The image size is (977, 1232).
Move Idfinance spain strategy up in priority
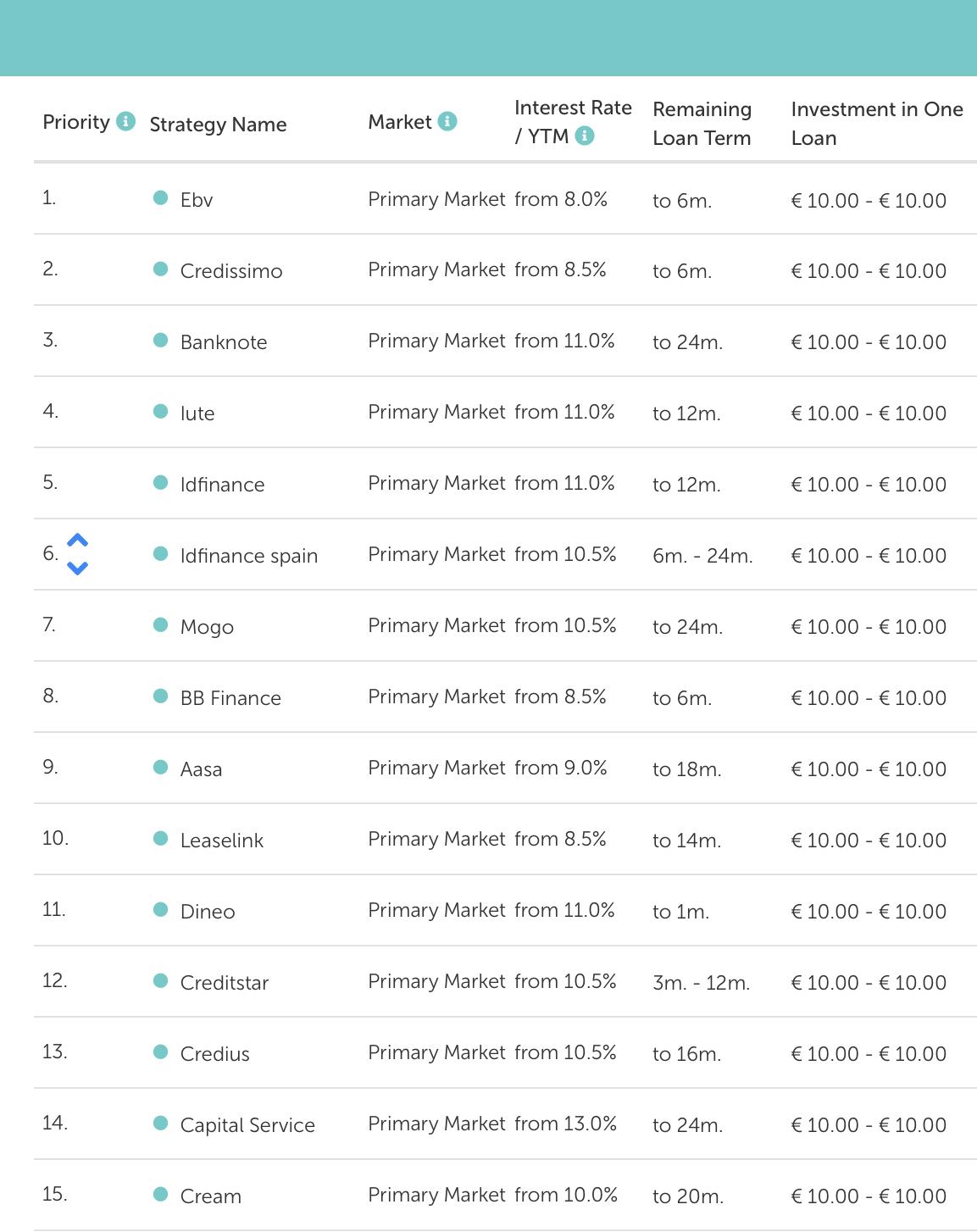coord(77,541)
